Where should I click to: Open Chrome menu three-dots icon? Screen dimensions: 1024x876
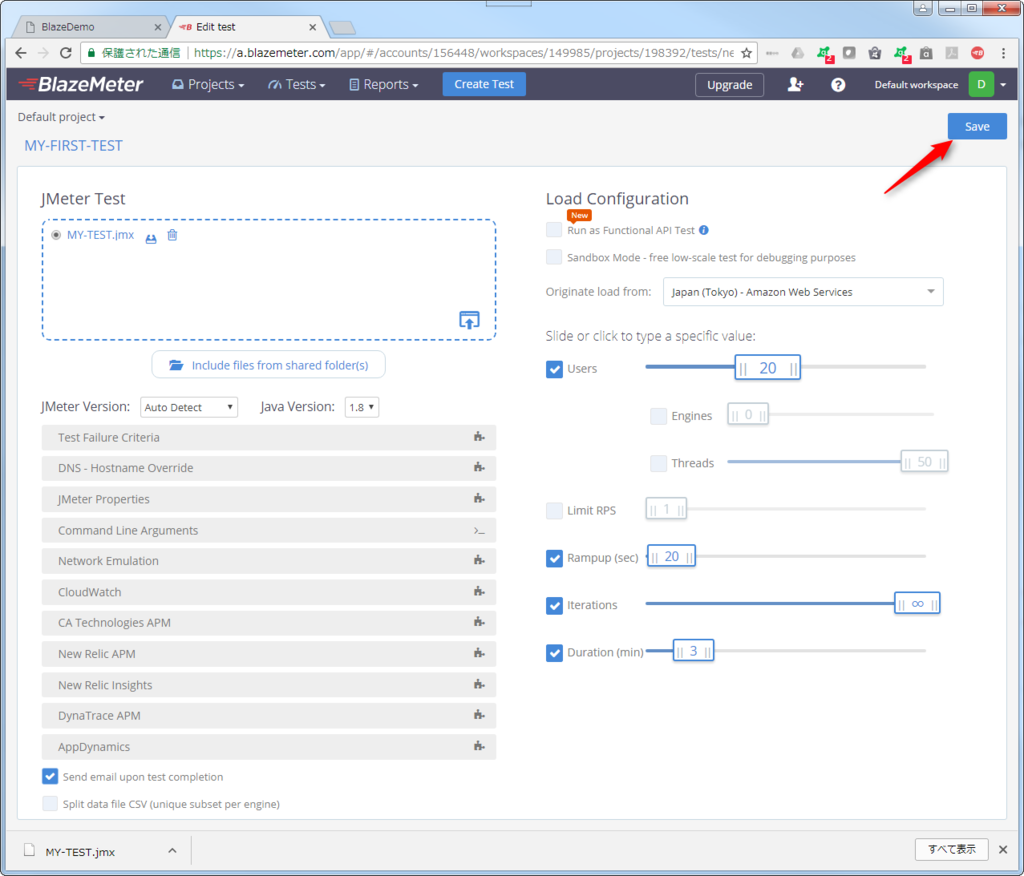[1004, 53]
